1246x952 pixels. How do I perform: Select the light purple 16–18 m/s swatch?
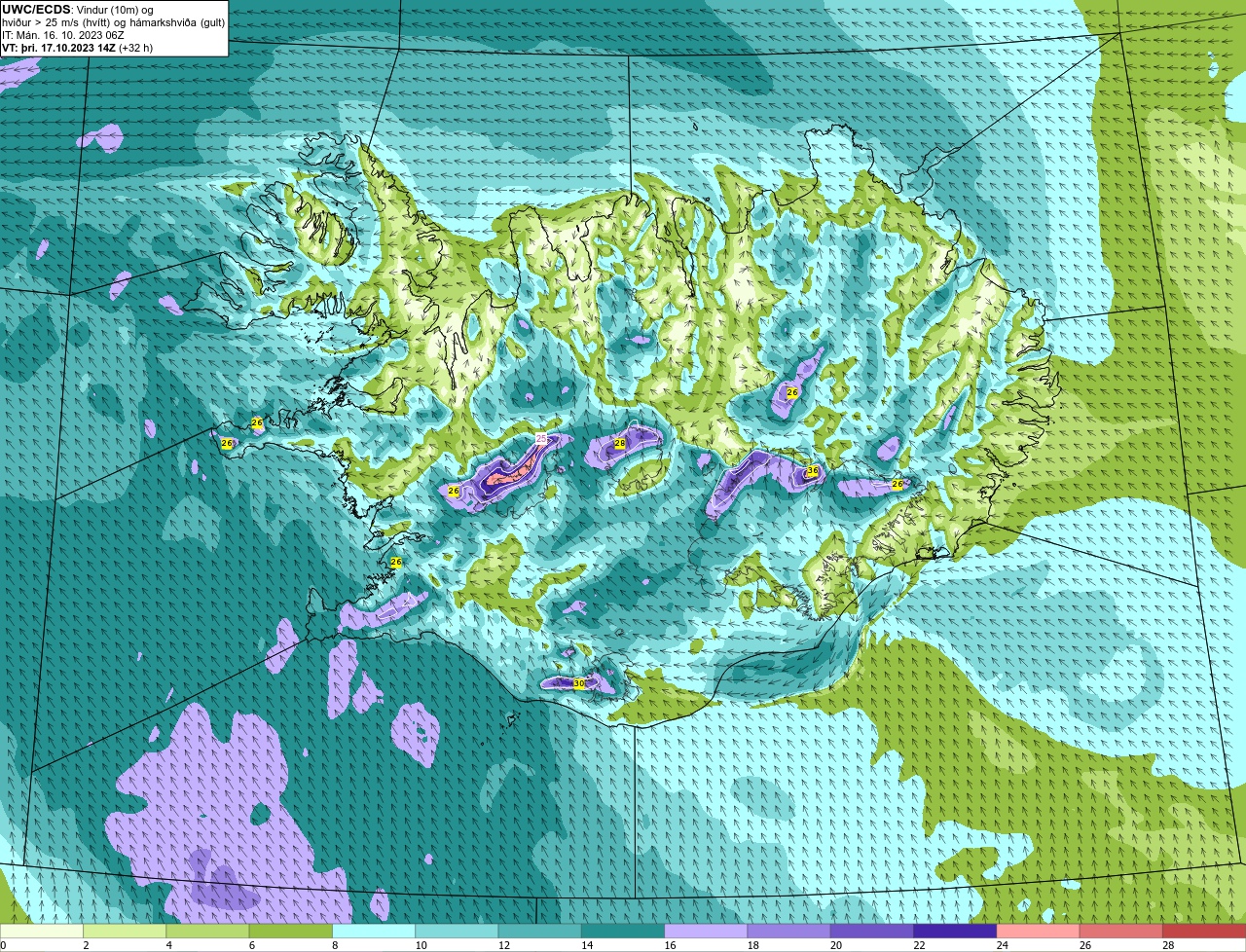(x=706, y=932)
